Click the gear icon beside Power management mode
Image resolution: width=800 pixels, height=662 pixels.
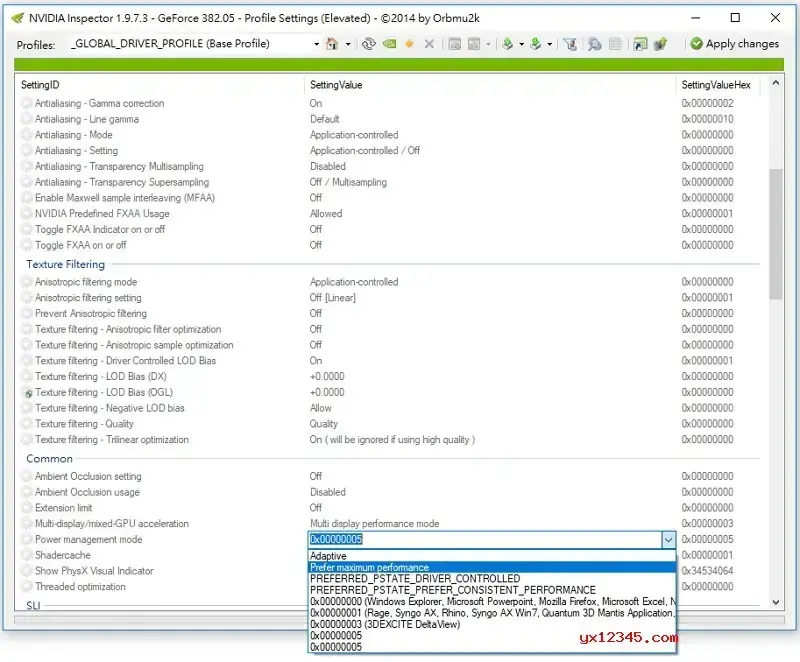27,540
